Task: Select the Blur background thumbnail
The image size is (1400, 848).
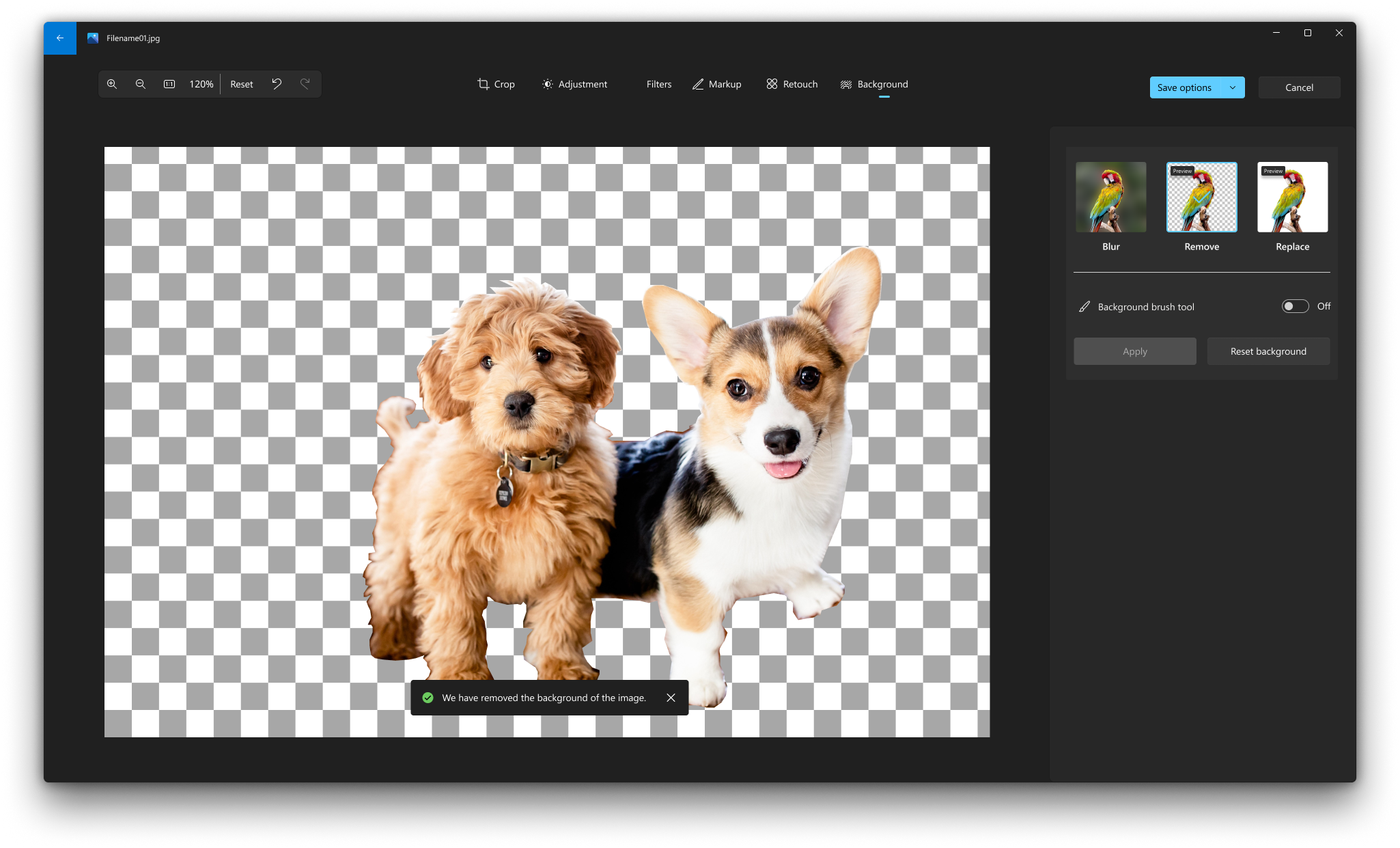Action: tap(1111, 196)
